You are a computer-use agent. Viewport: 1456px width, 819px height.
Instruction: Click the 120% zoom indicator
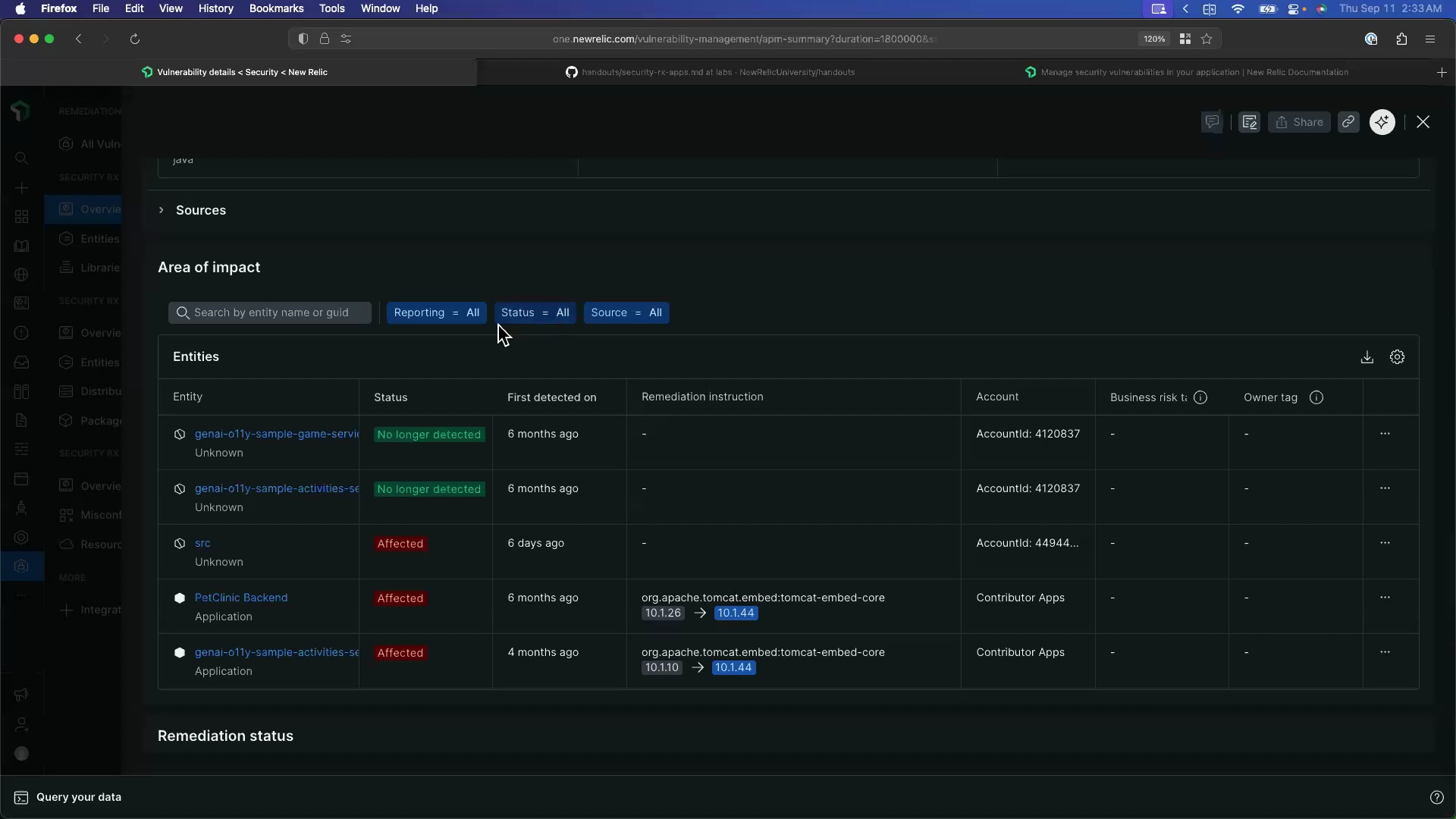pos(1154,39)
